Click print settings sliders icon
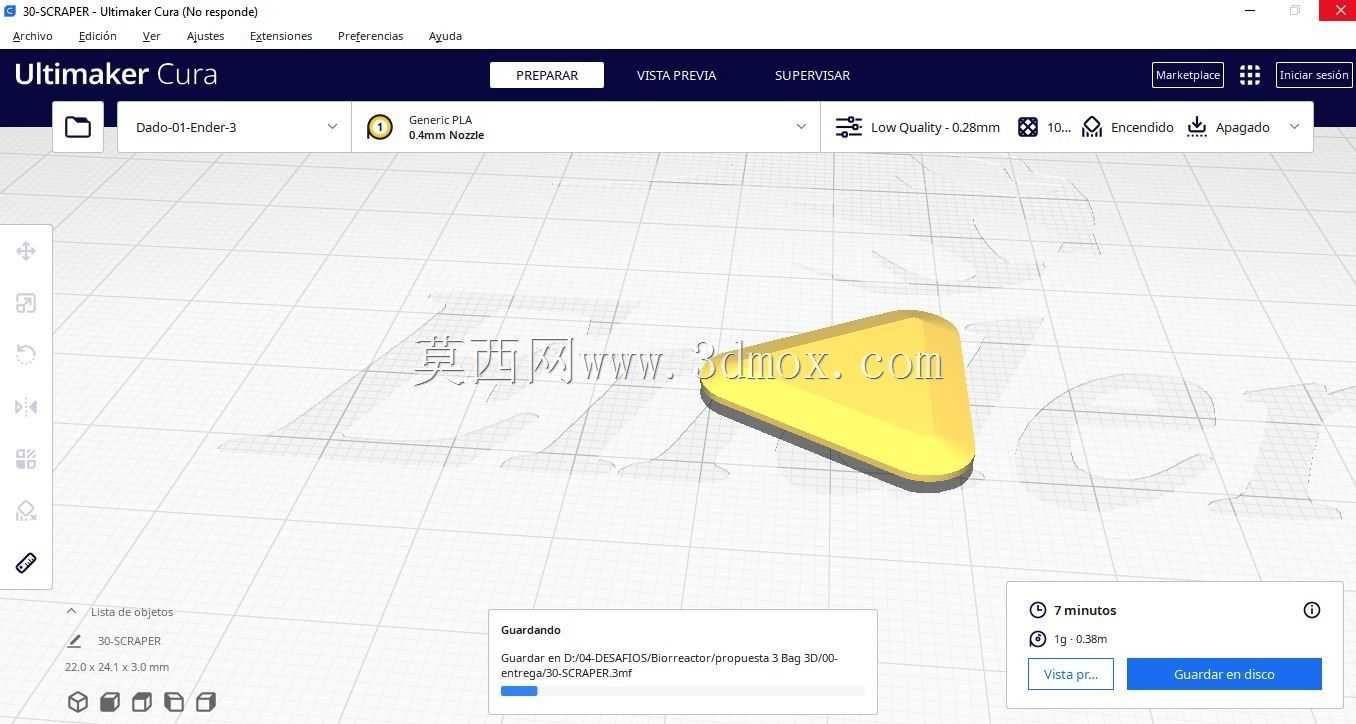The width and height of the screenshot is (1356, 724). coord(849,127)
